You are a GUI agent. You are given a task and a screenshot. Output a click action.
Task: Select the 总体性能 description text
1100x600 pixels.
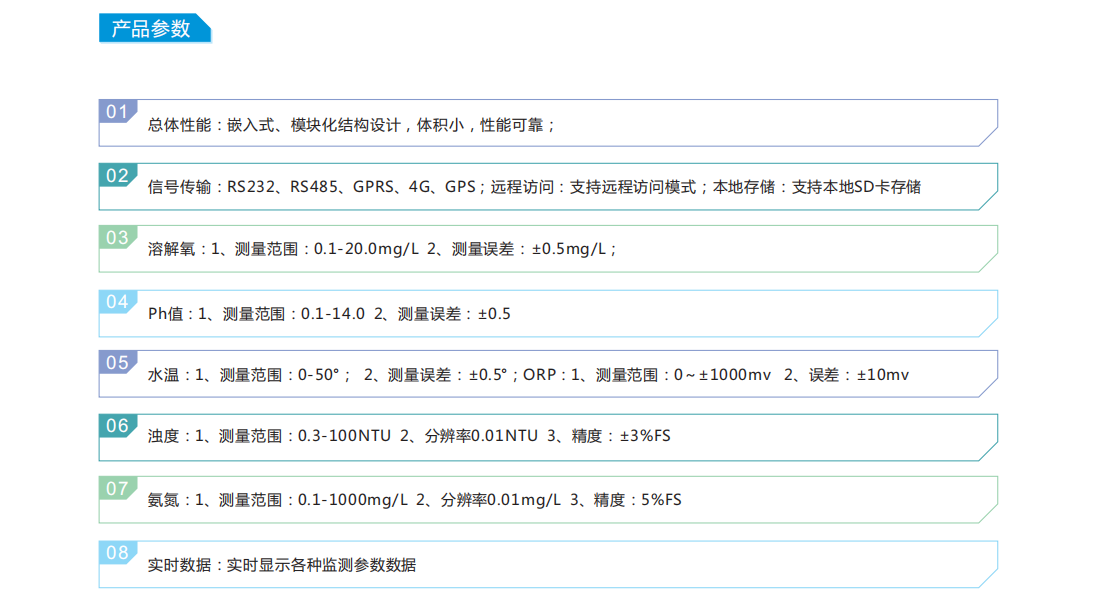(351, 126)
